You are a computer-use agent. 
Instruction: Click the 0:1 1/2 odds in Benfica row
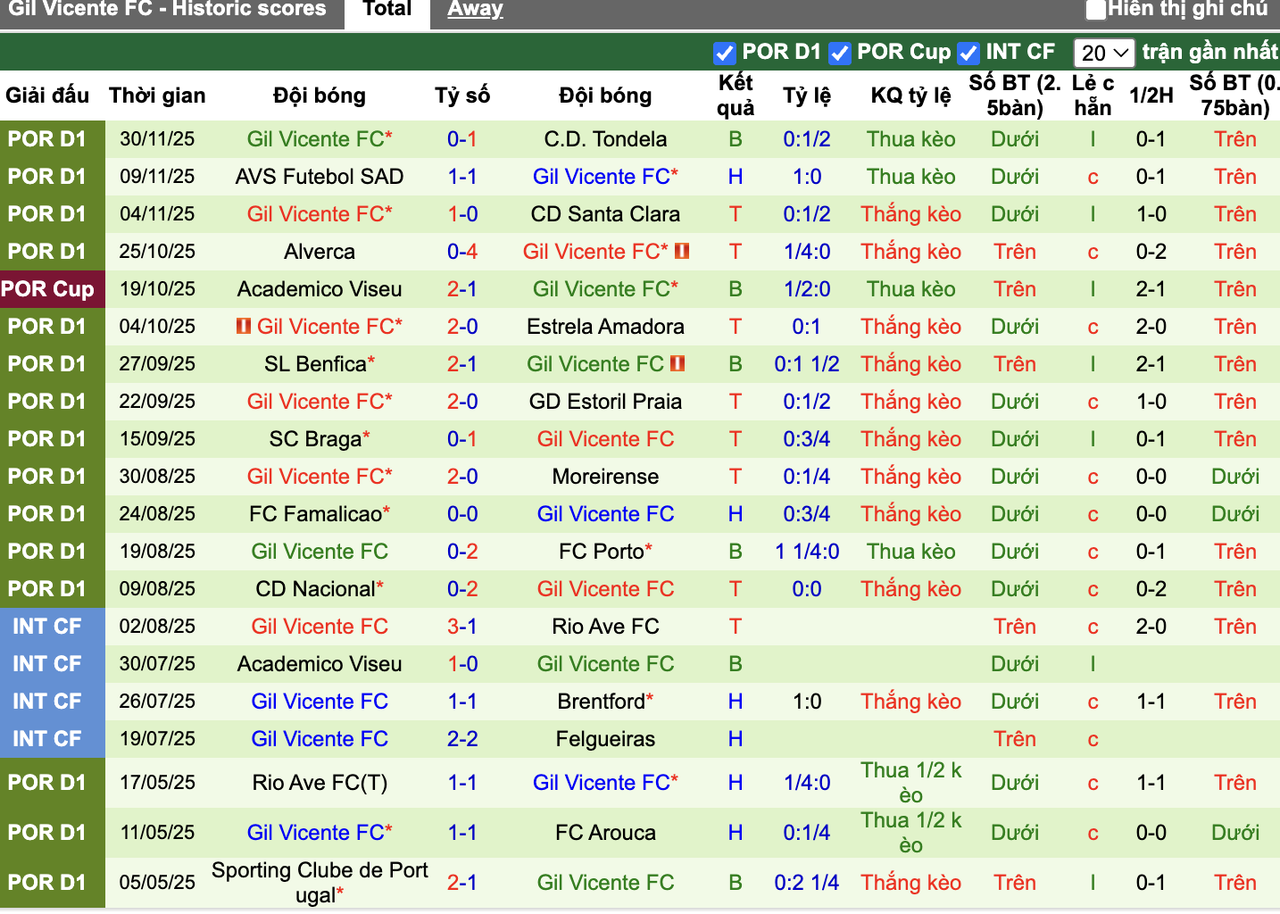coord(807,364)
